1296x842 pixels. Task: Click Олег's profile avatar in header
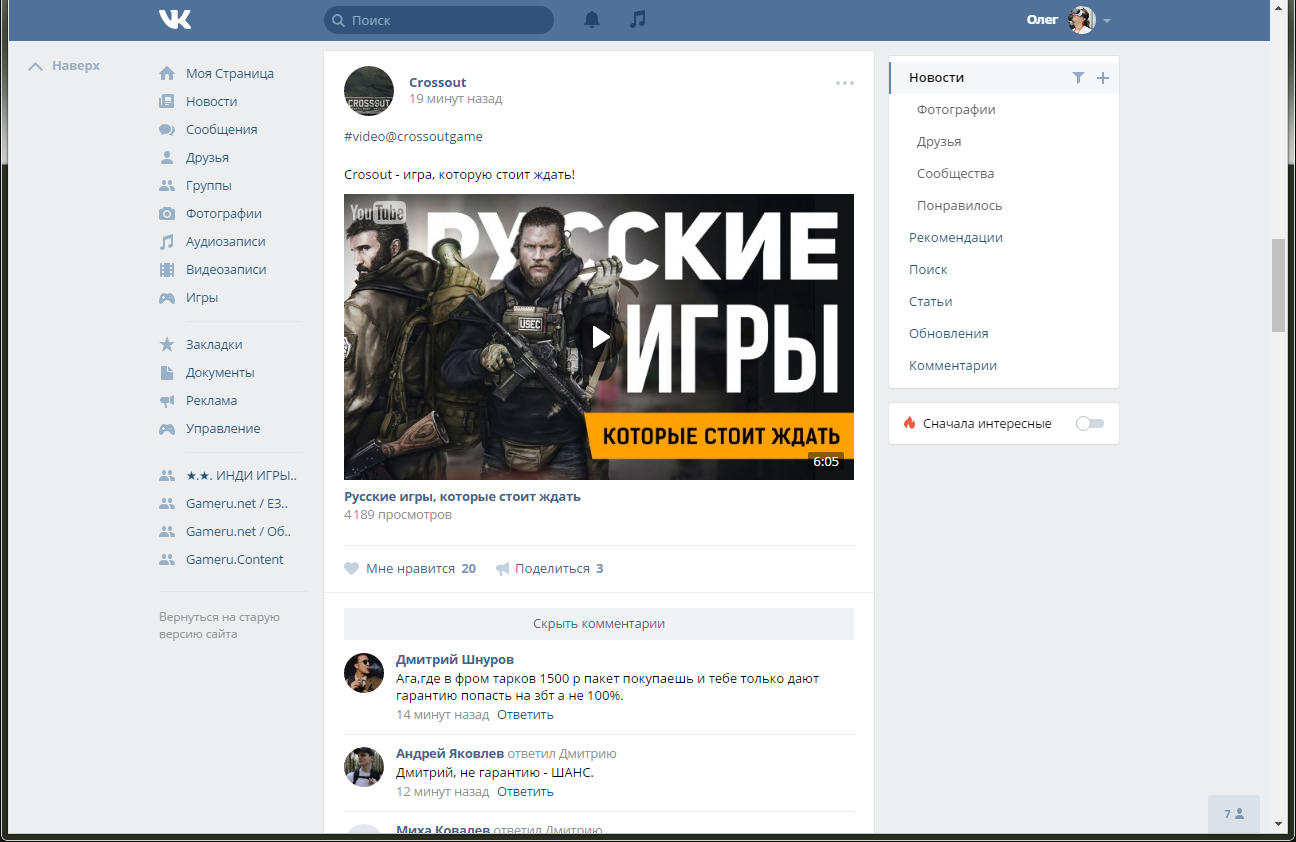(1082, 20)
